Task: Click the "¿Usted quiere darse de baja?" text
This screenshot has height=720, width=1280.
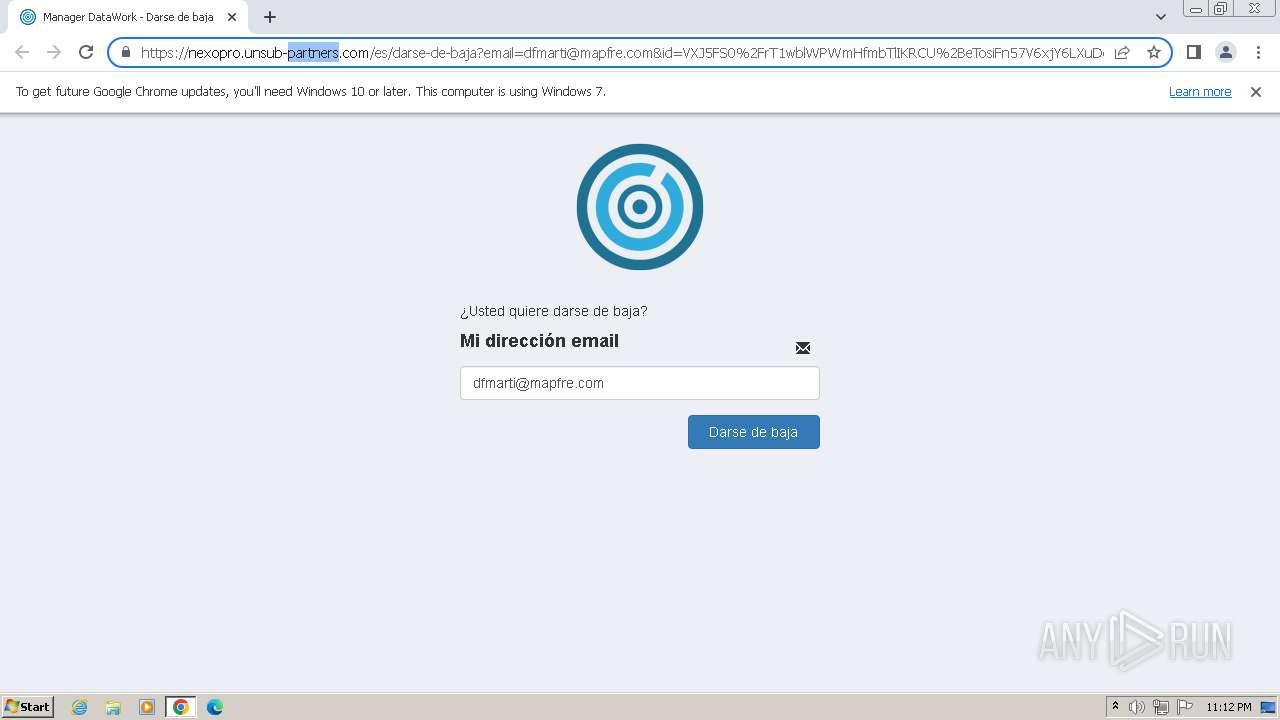Action: point(554,311)
